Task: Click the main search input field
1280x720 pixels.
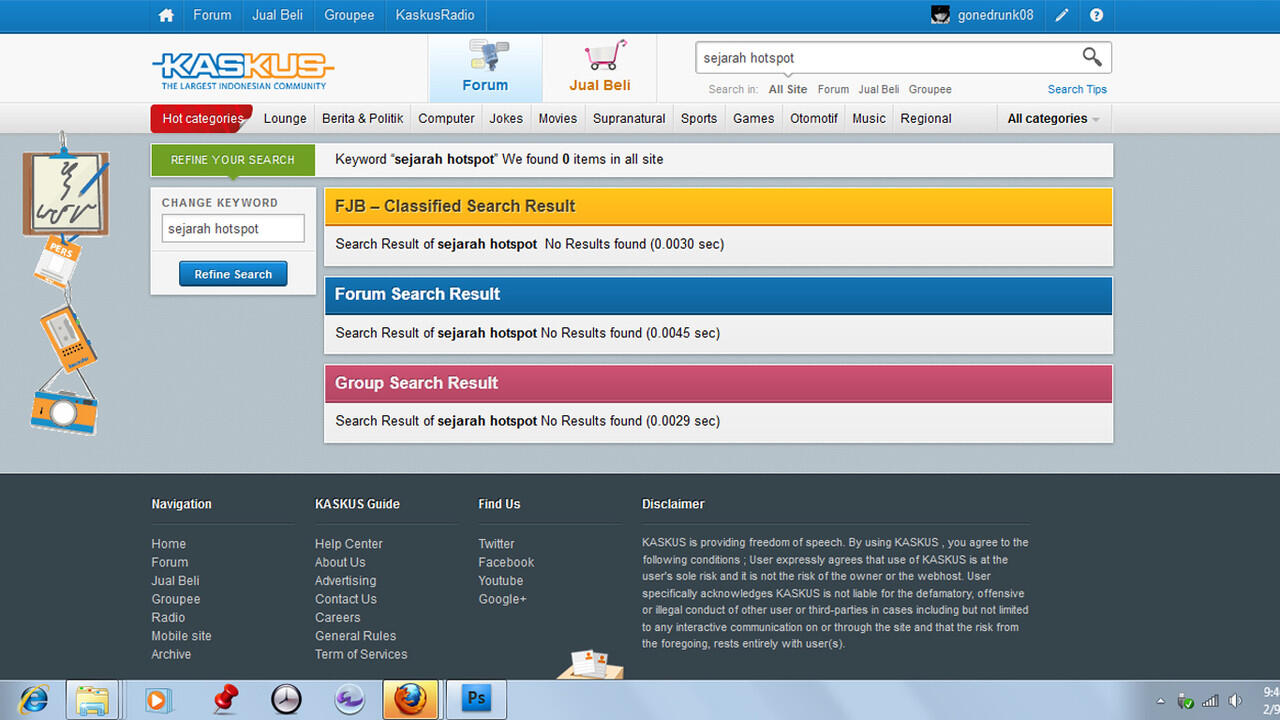Action: coord(888,58)
